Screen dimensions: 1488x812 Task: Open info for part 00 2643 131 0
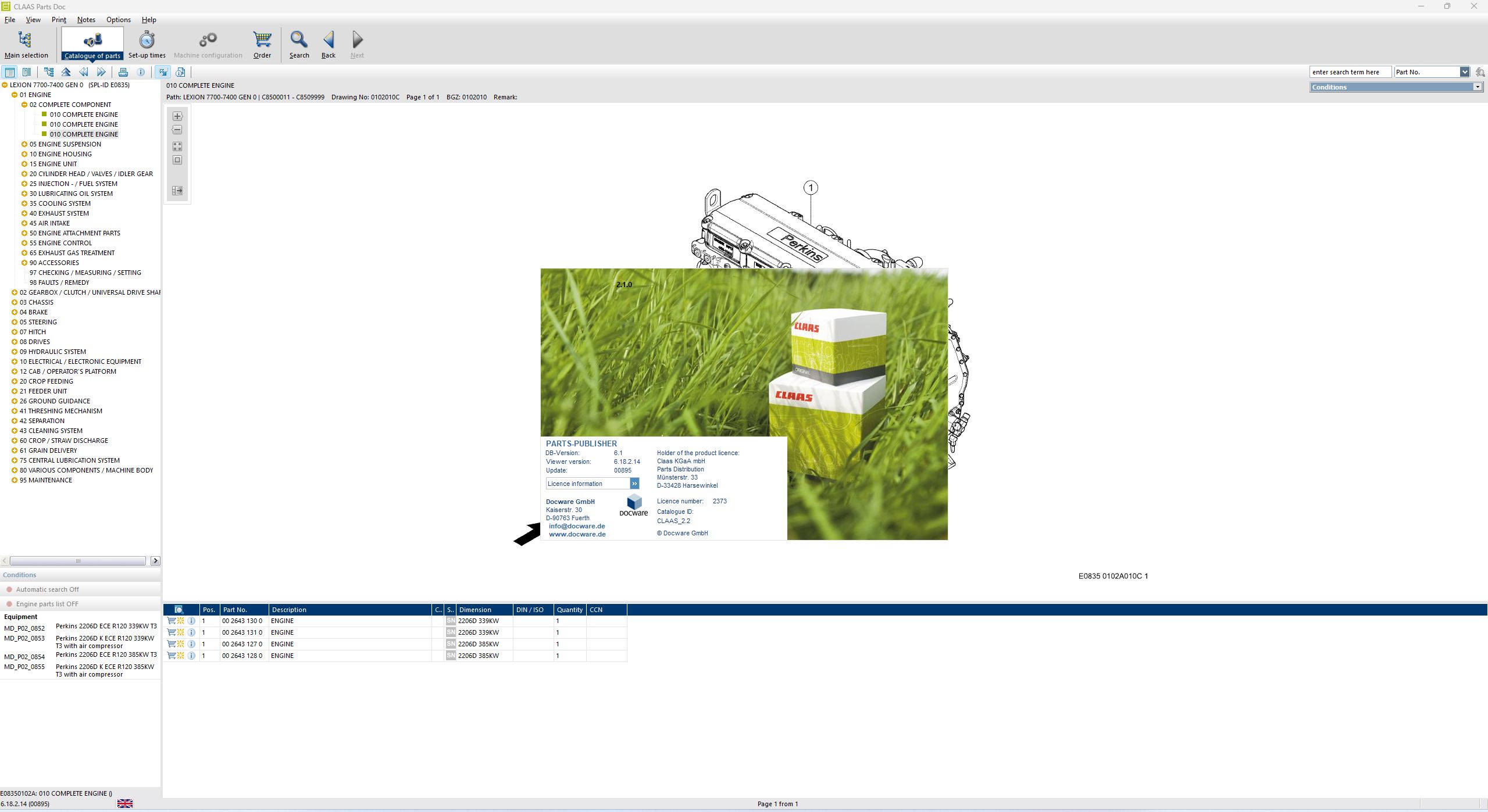(x=192, y=632)
